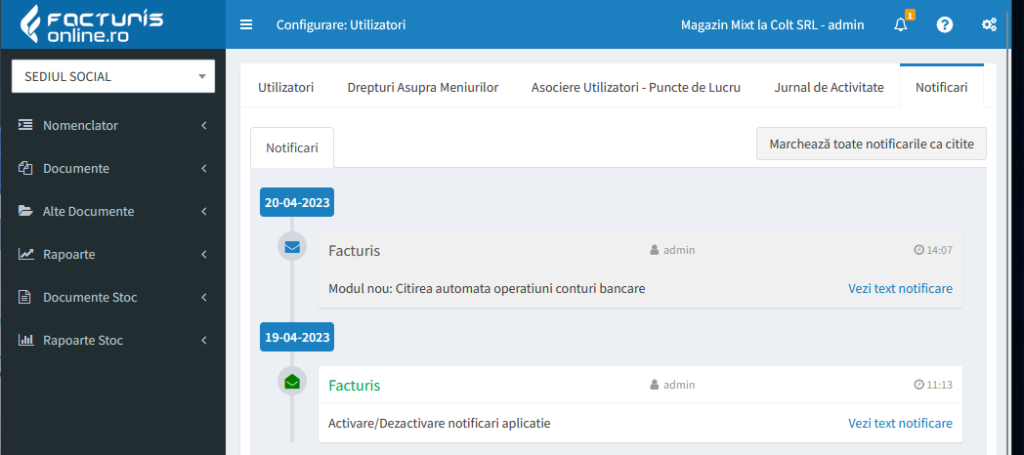Open Vezi text notificare for bank accounts module
Viewport: 1024px width, 455px height.
coord(900,289)
